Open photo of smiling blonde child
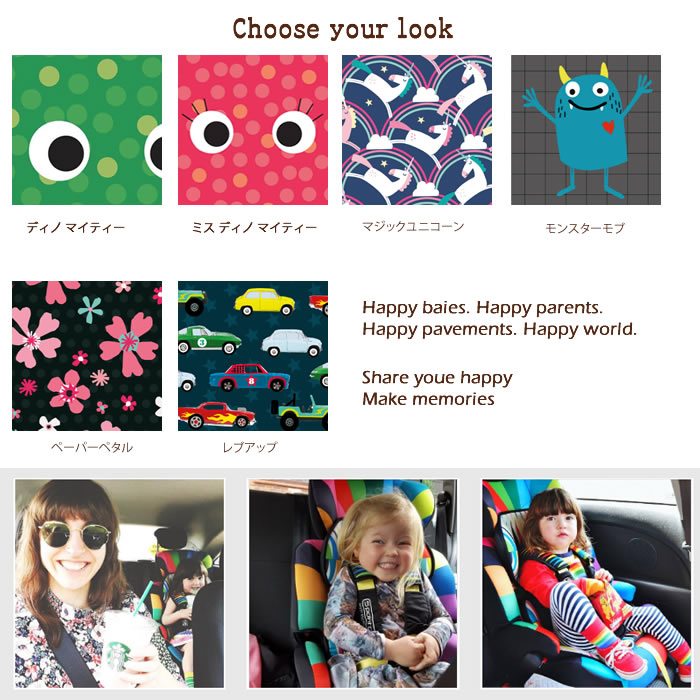The width and height of the screenshot is (700, 700). [x=353, y=583]
